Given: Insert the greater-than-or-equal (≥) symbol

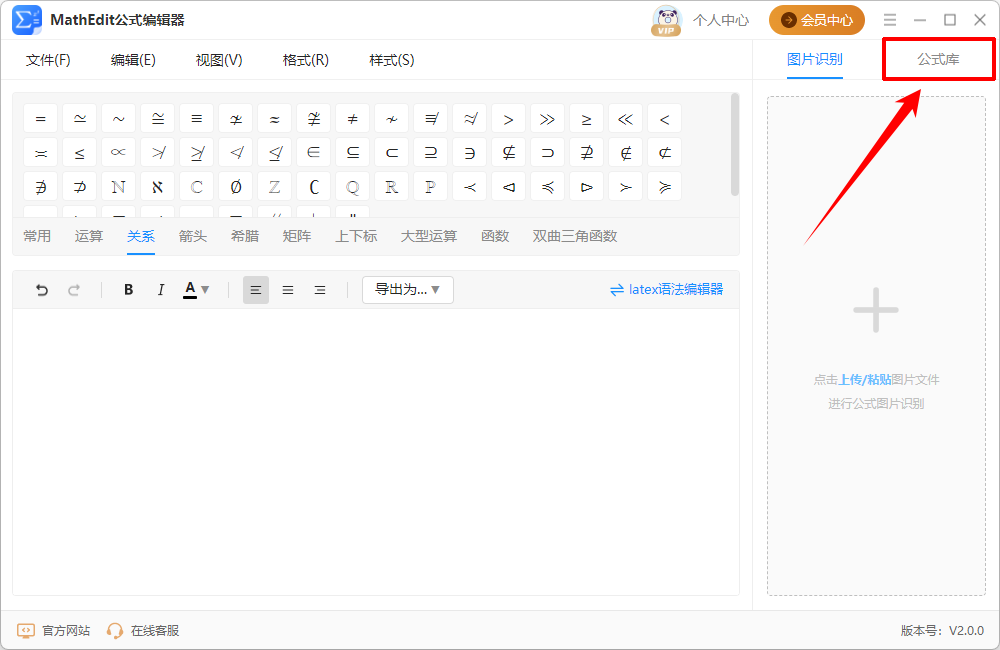Looking at the screenshot, I should 586,119.
